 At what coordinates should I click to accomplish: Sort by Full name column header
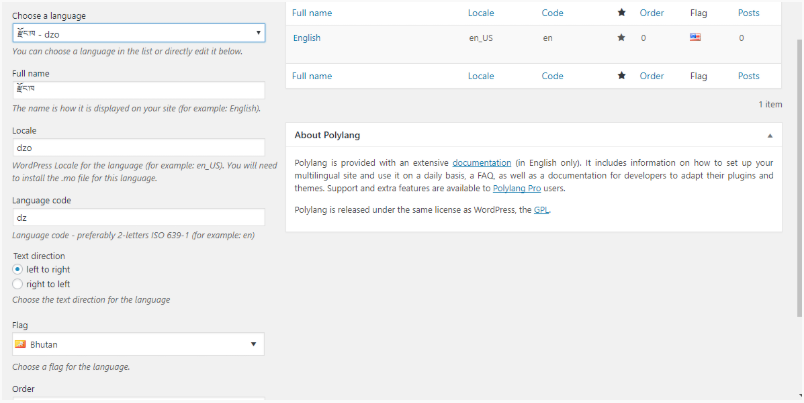pos(312,13)
